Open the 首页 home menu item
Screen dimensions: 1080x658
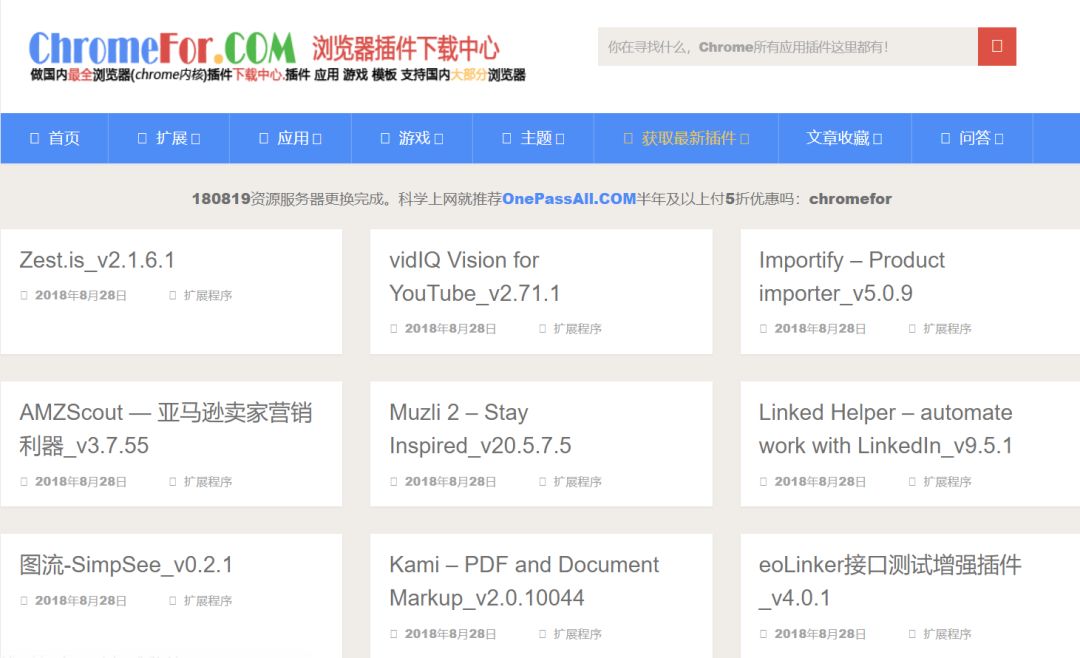point(54,138)
